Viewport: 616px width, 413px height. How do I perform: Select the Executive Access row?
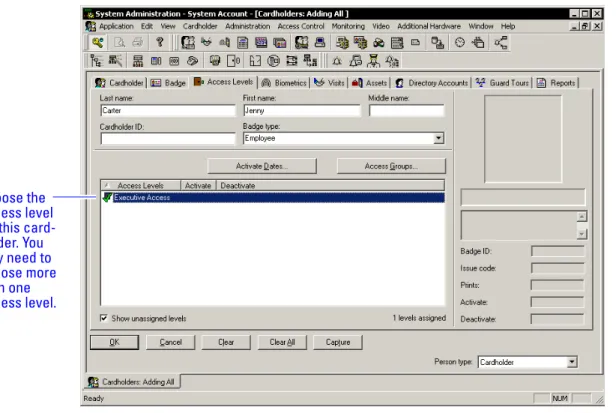tap(273, 197)
